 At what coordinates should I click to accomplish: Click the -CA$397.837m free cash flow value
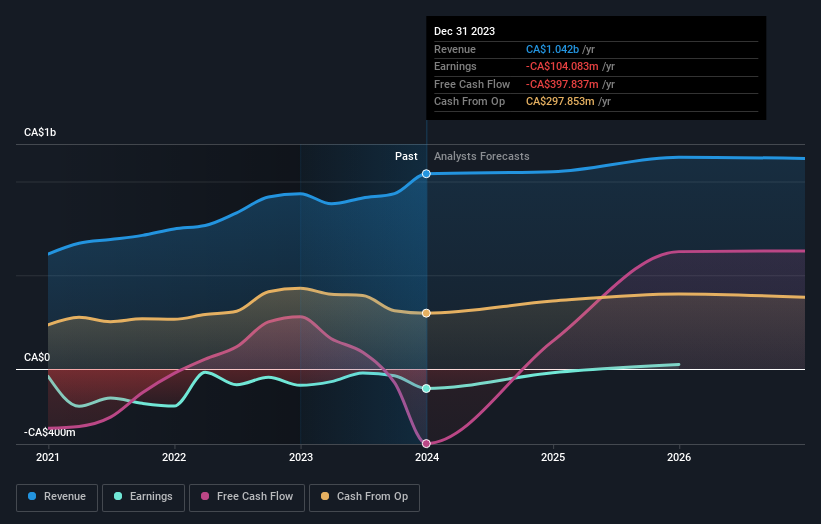562,84
